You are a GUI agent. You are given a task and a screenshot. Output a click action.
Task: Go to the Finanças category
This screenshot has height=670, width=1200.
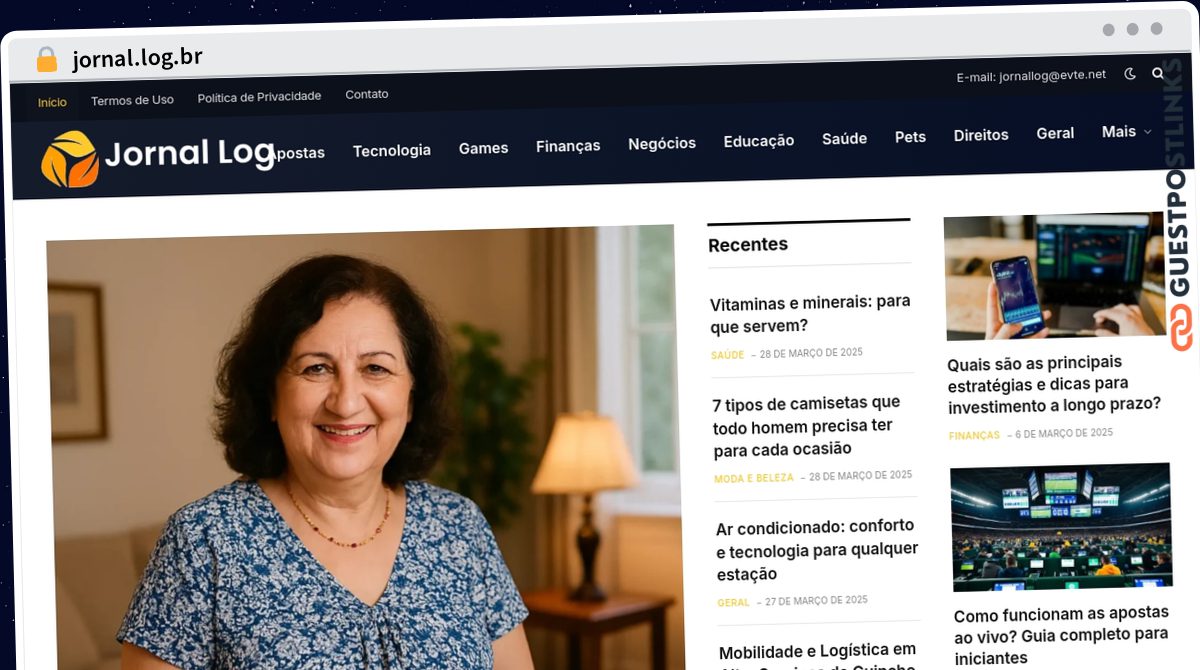click(568, 146)
